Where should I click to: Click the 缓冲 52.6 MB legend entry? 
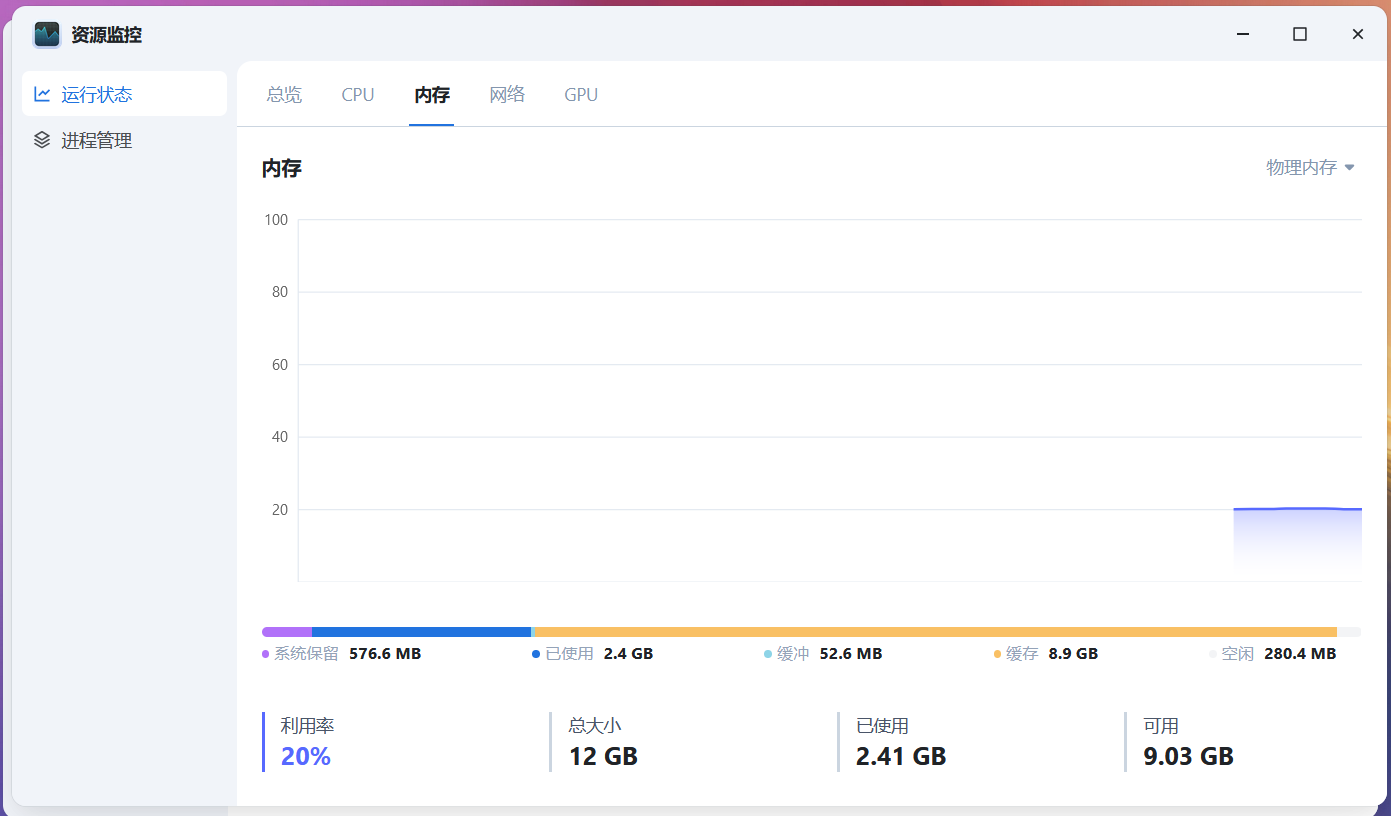(823, 654)
